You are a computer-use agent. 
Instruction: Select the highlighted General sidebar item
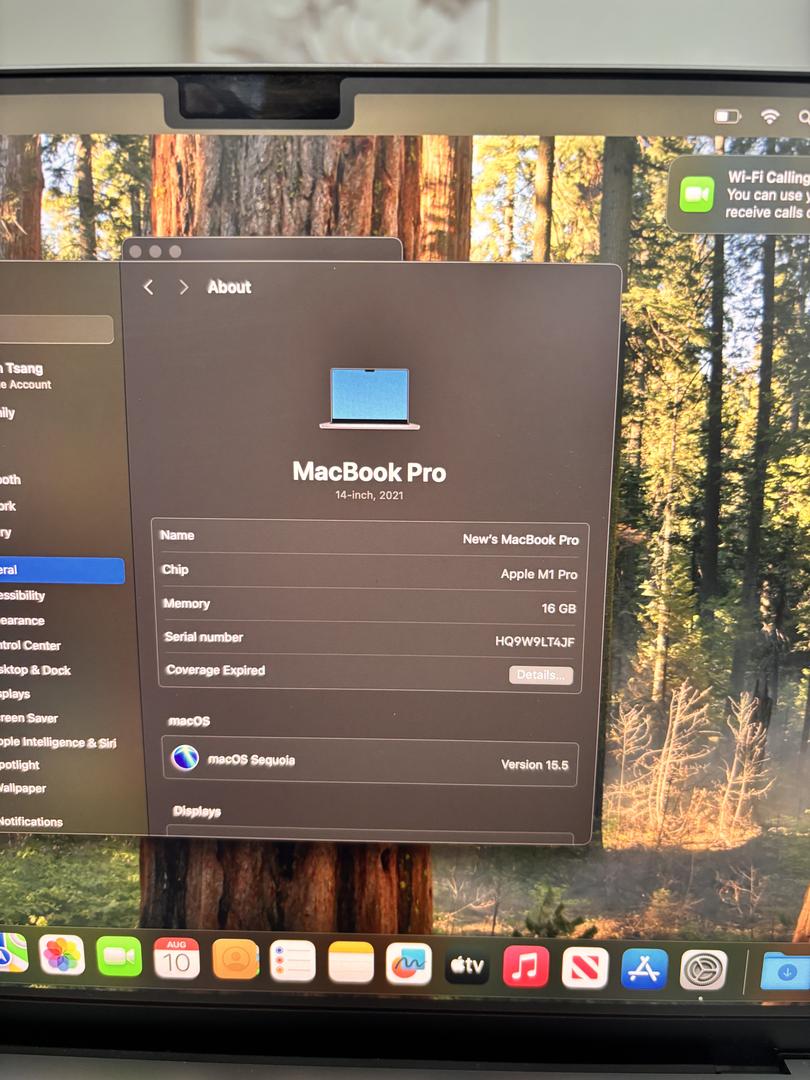[x=62, y=570]
